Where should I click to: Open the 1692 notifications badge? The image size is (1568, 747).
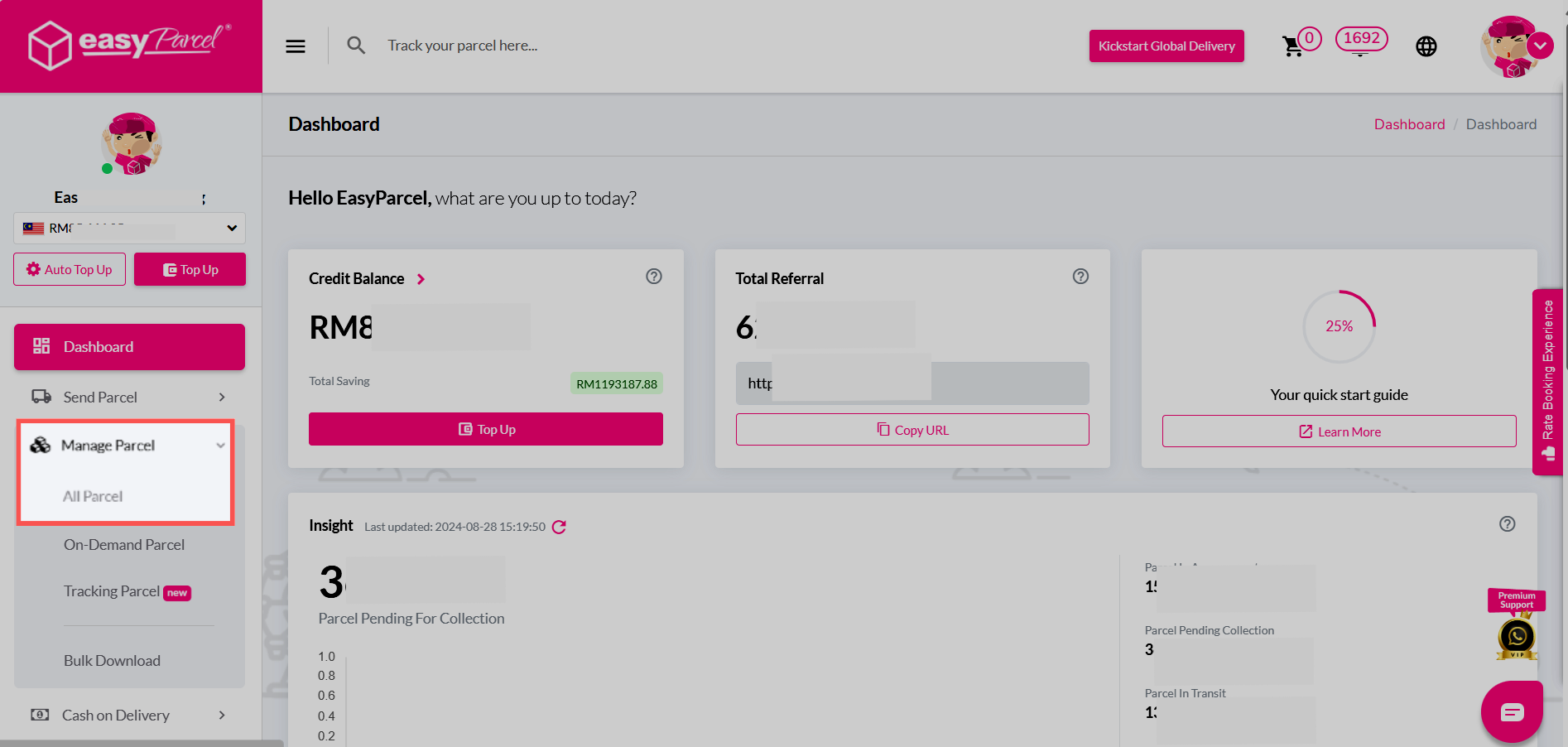(1361, 39)
